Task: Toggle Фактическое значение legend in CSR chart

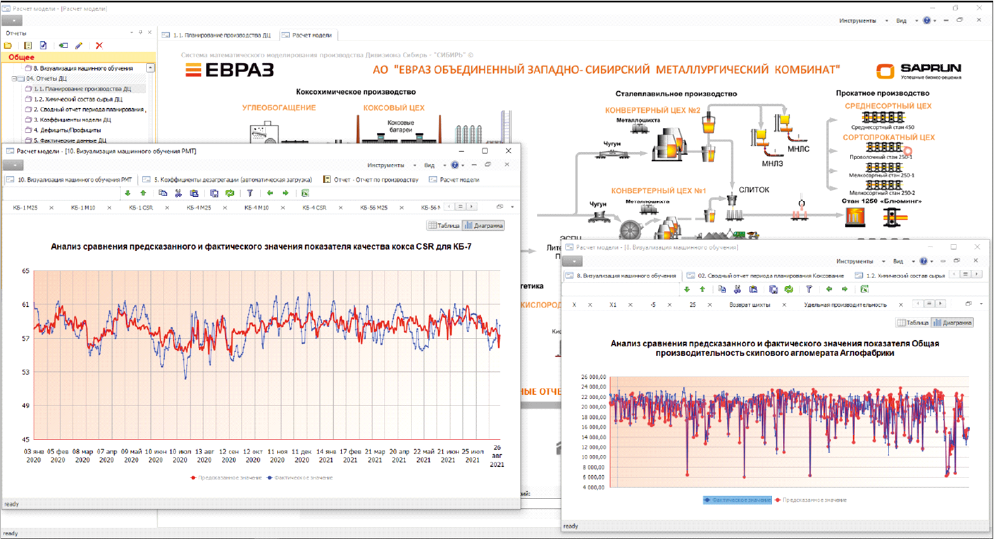Action: coord(300,477)
